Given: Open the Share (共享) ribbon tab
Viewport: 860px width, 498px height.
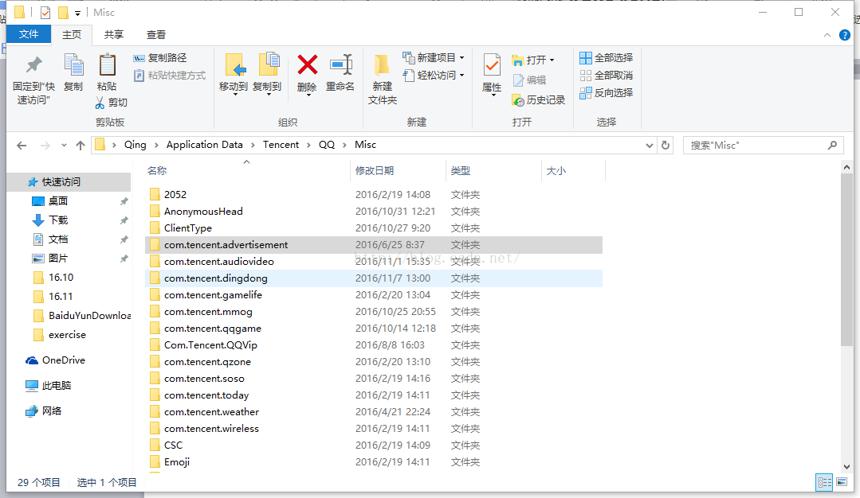Looking at the screenshot, I should pos(114,35).
